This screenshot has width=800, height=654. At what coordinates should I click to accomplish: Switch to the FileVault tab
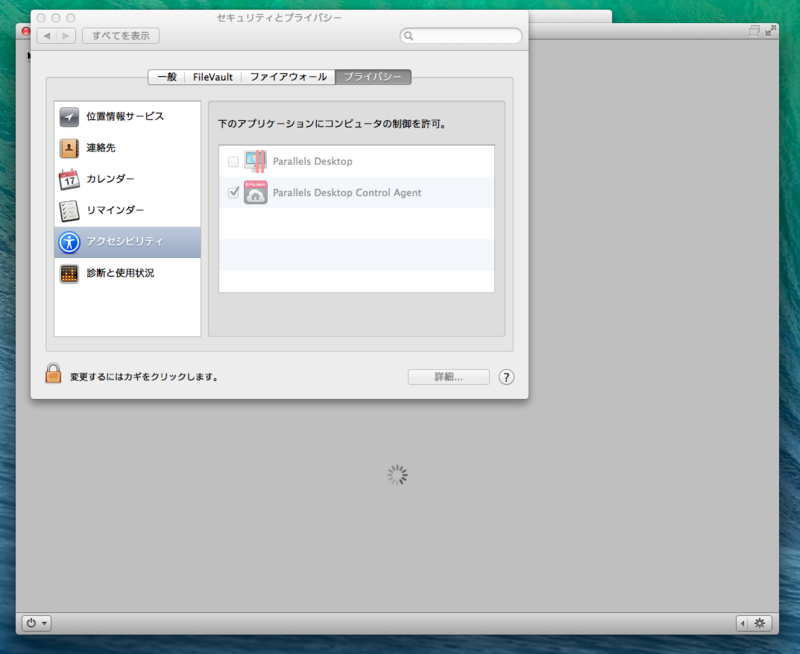(x=212, y=77)
